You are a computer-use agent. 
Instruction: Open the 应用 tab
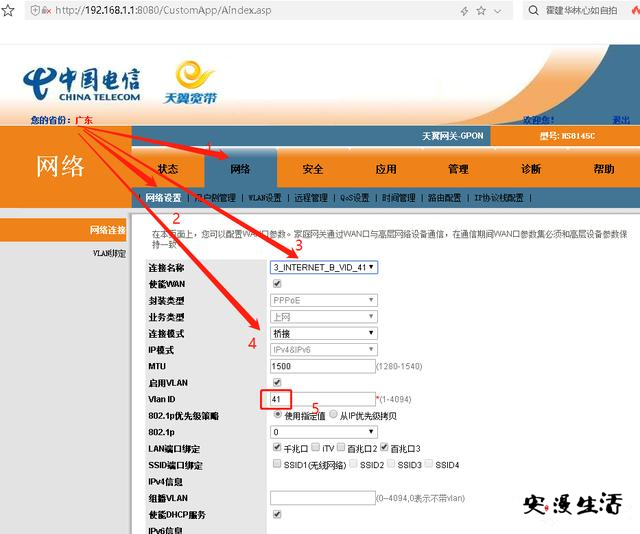[386, 169]
